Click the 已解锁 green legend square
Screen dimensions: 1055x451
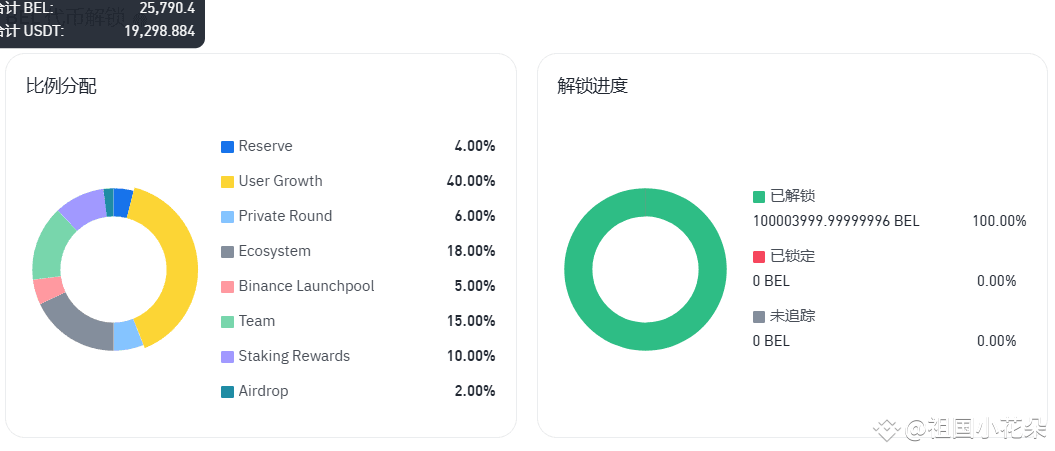[x=759, y=197]
